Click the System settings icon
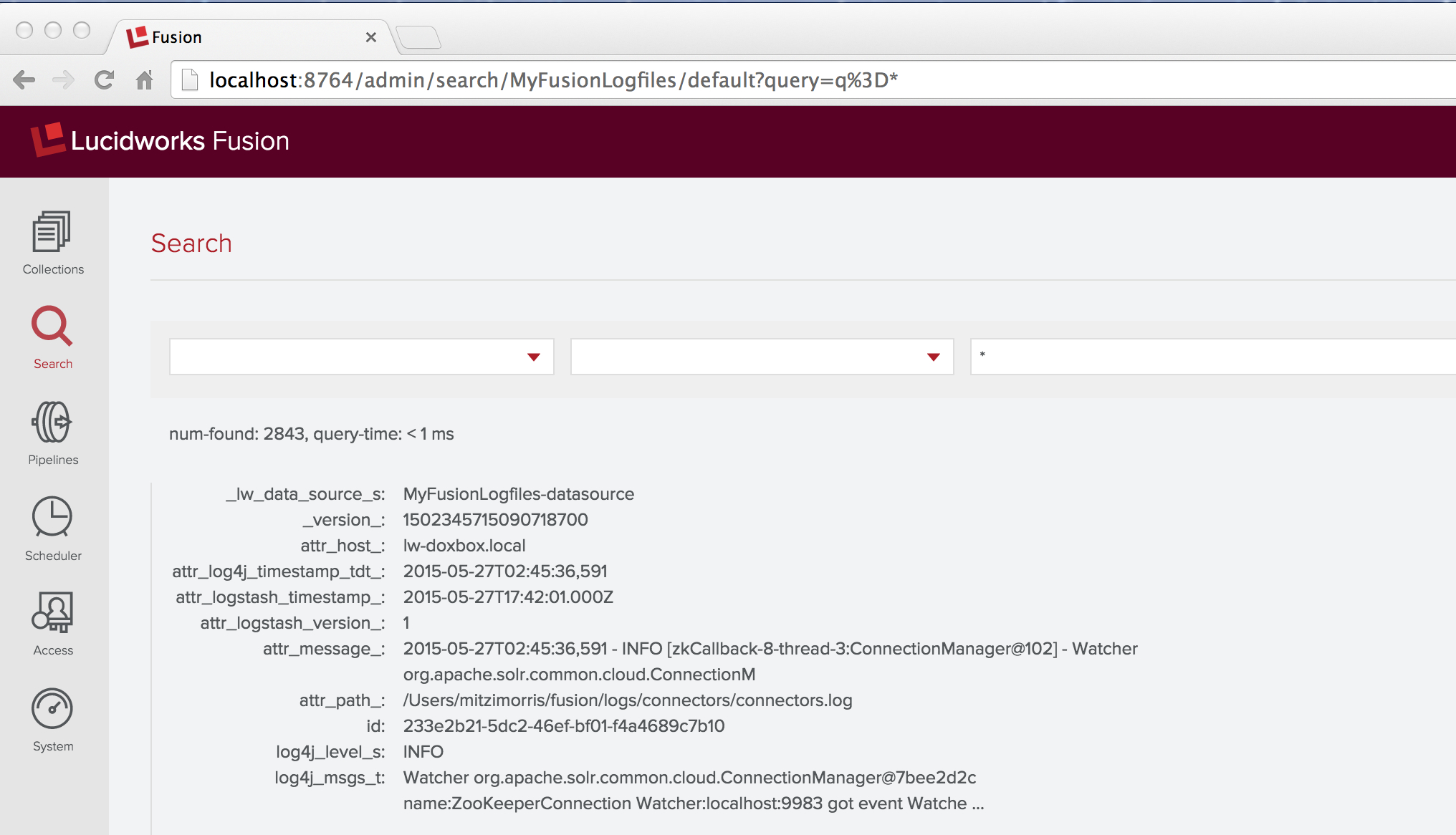1456x835 pixels. click(x=52, y=714)
